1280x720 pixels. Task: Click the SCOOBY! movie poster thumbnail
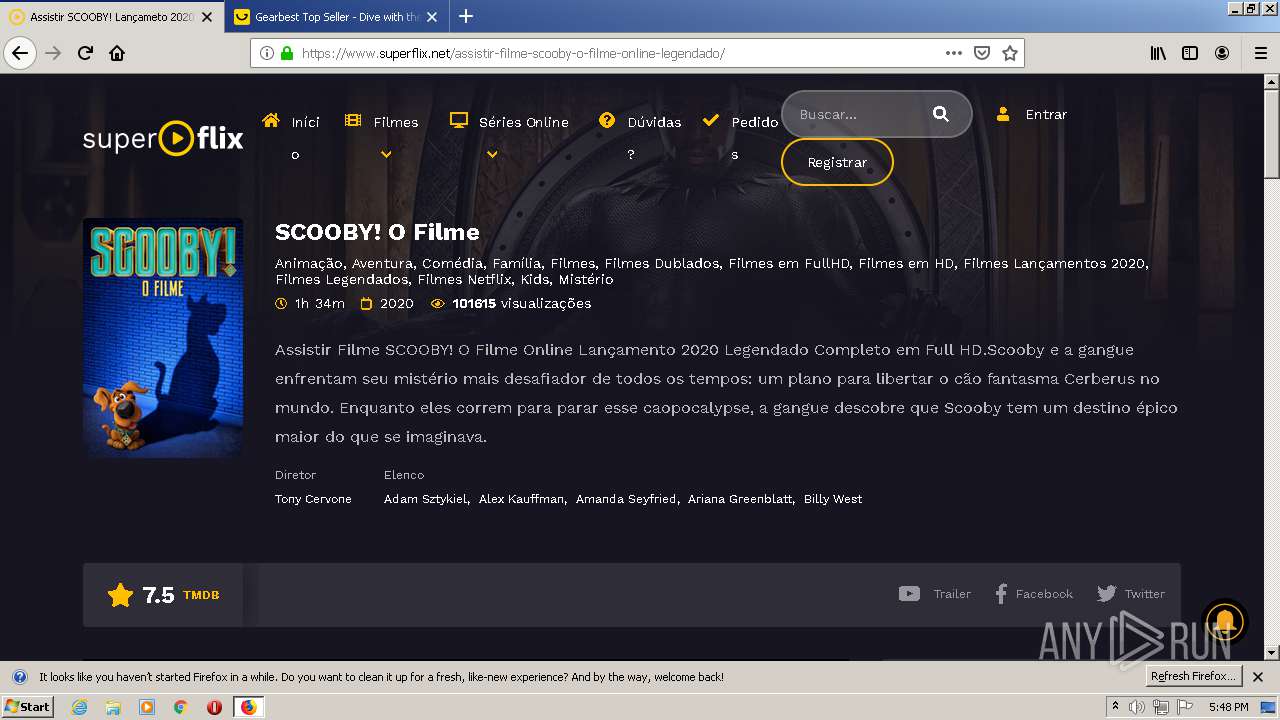(163, 338)
